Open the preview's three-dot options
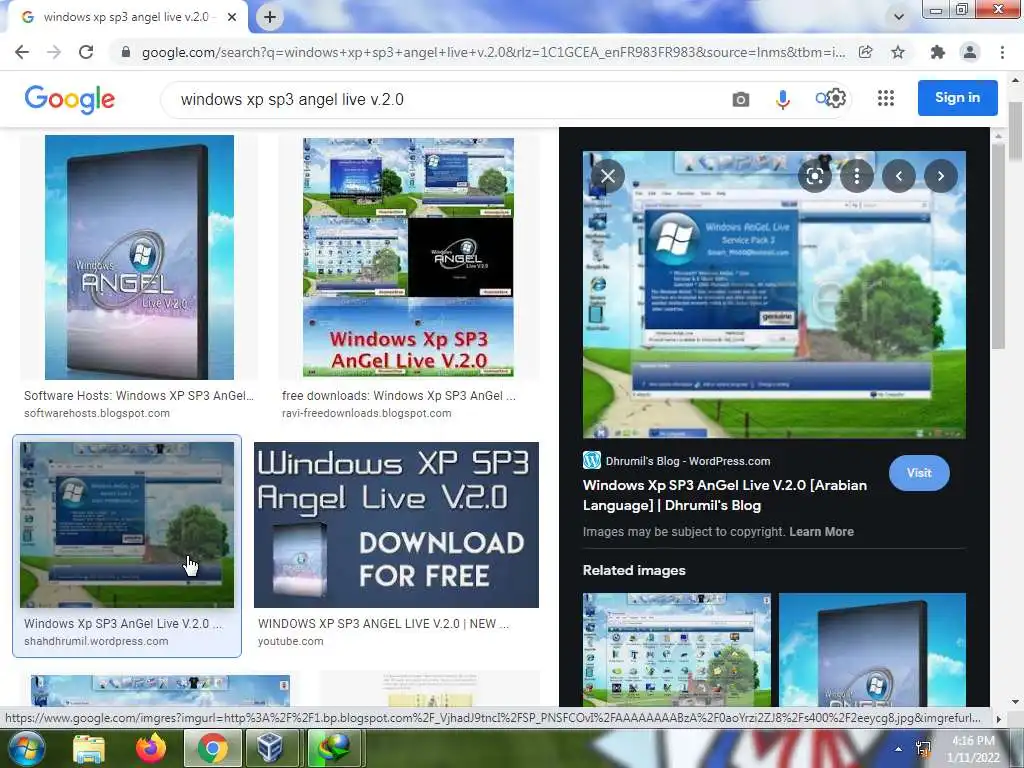Screen dimensions: 1024x768 point(856,176)
